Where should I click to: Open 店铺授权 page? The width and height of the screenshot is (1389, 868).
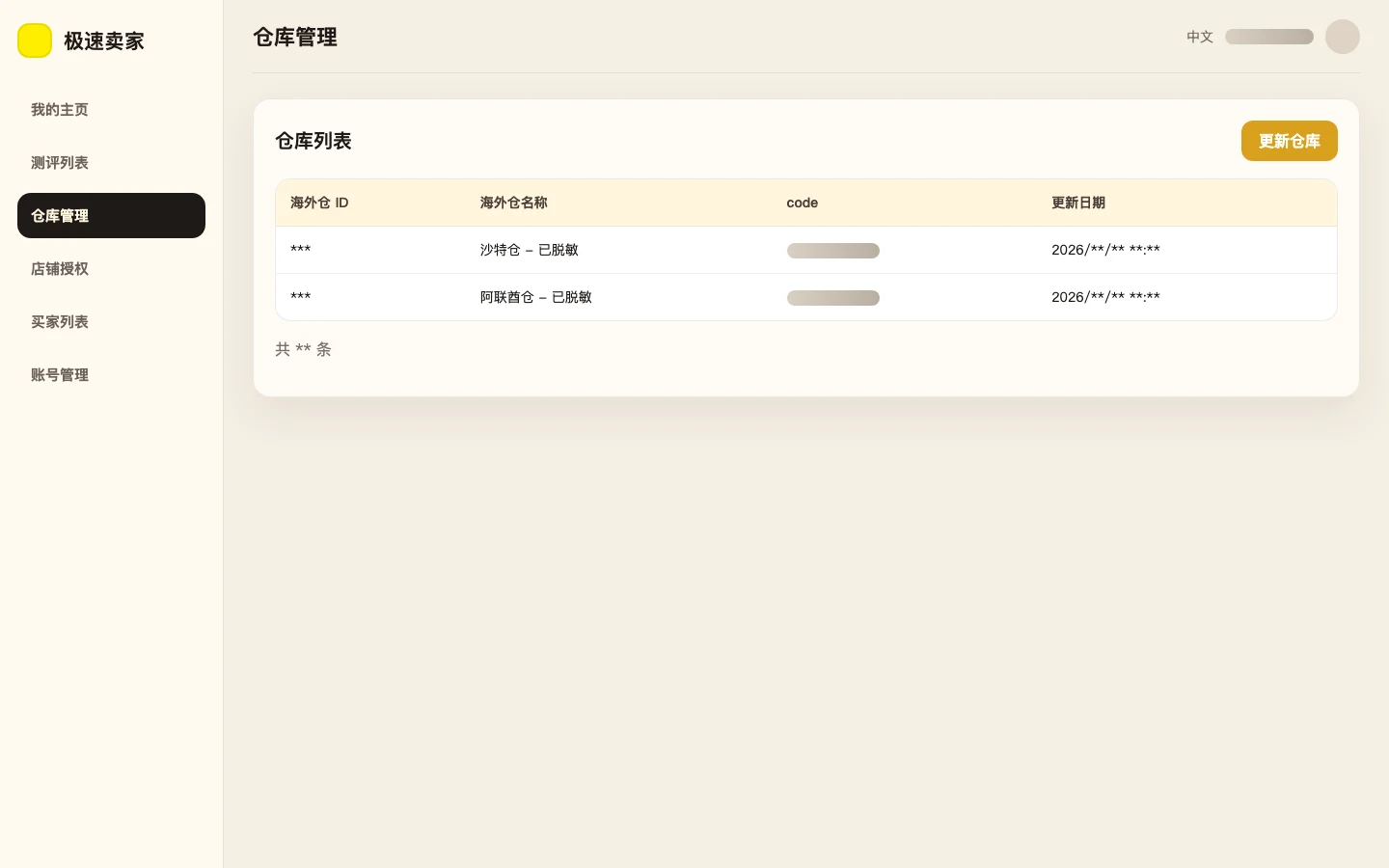tap(111, 269)
